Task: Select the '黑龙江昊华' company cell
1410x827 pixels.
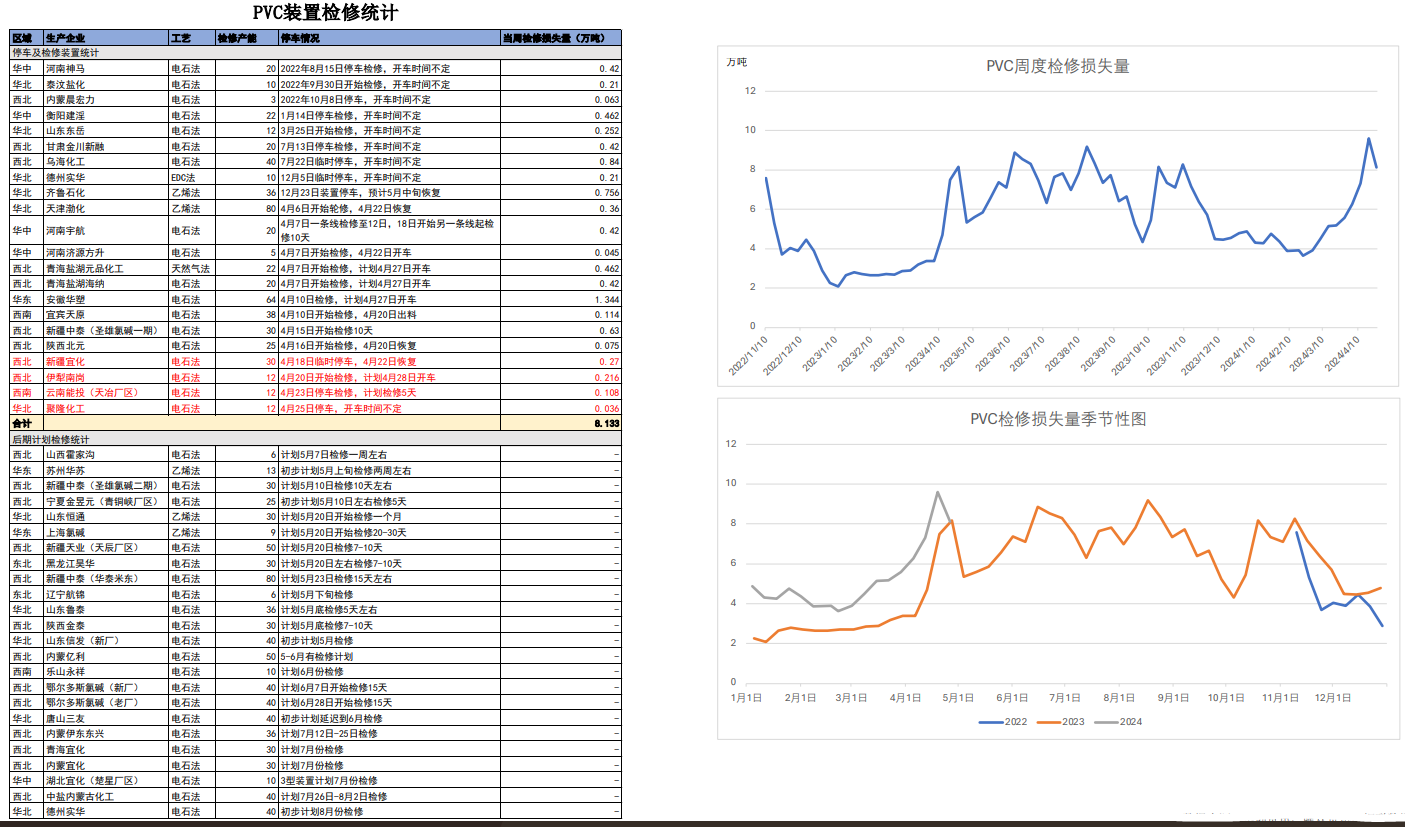Action: pos(106,563)
